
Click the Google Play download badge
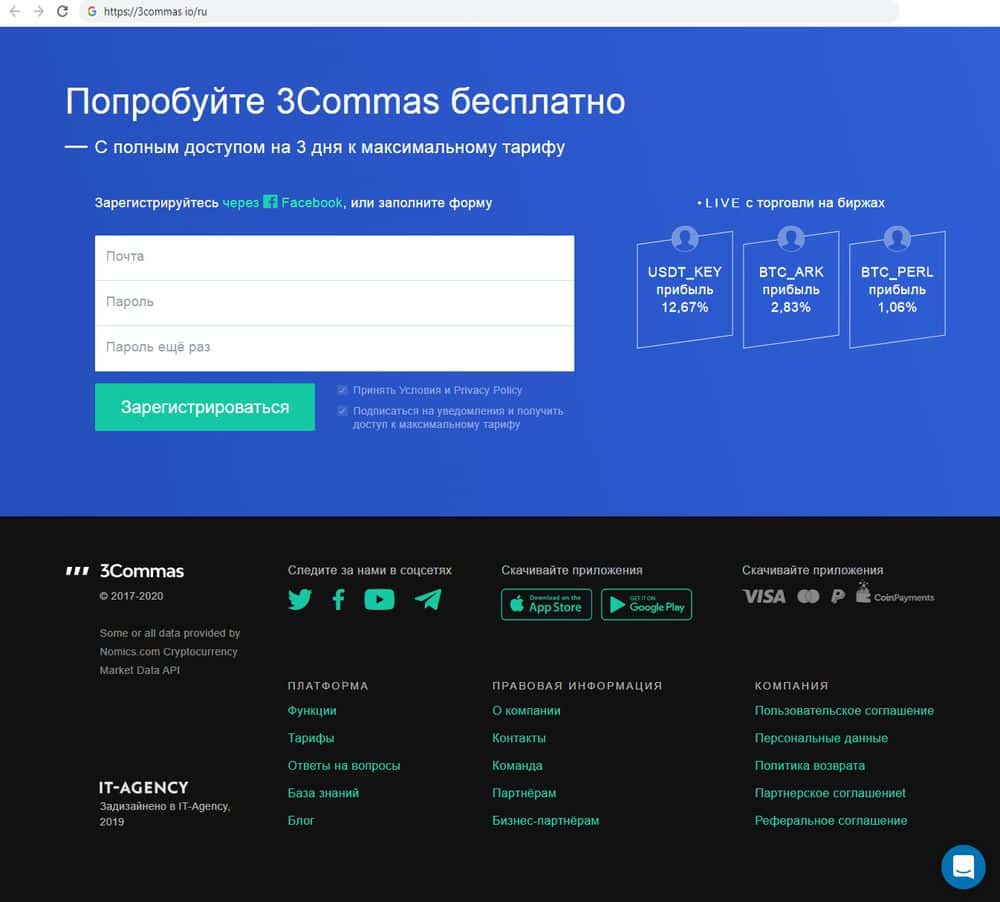(x=647, y=604)
